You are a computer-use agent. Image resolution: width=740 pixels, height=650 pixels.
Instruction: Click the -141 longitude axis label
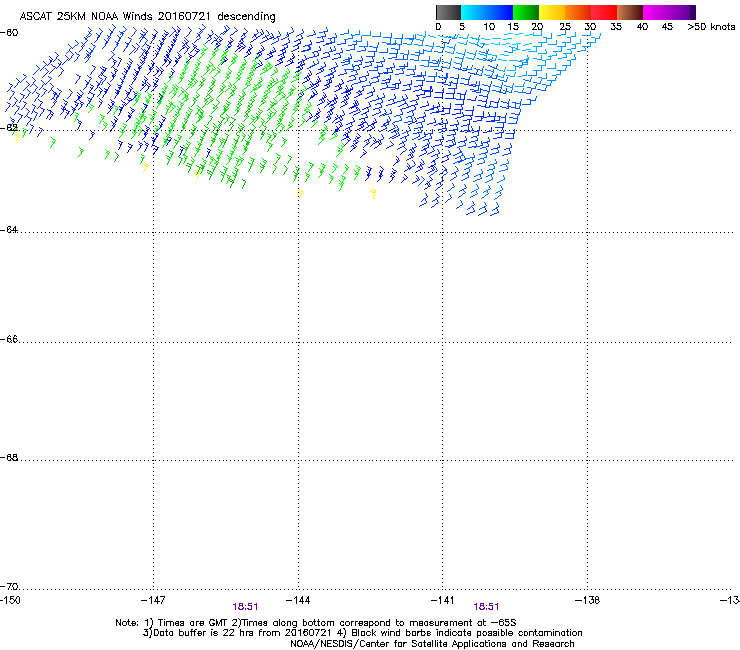point(442,600)
